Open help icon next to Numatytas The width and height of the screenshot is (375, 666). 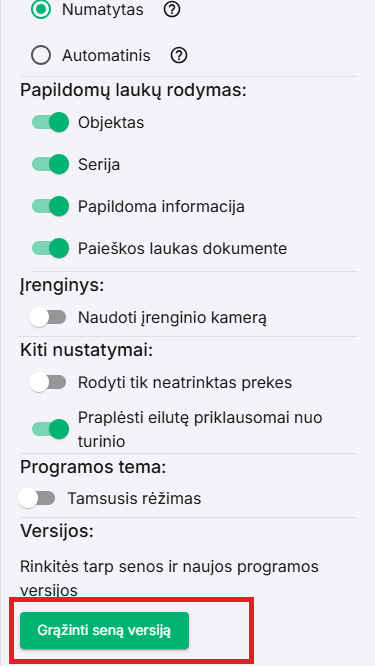coord(172,10)
